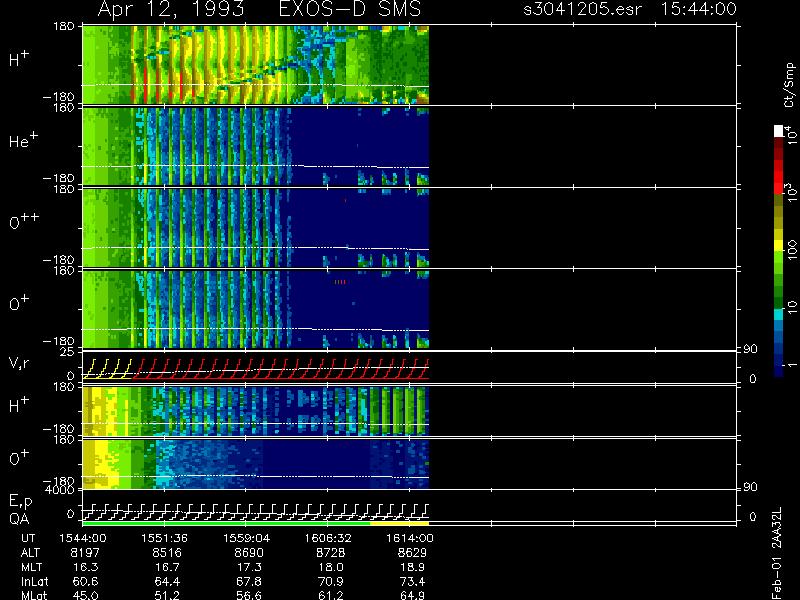
Task: Click the UT value "1544:00"
Action: [83, 538]
